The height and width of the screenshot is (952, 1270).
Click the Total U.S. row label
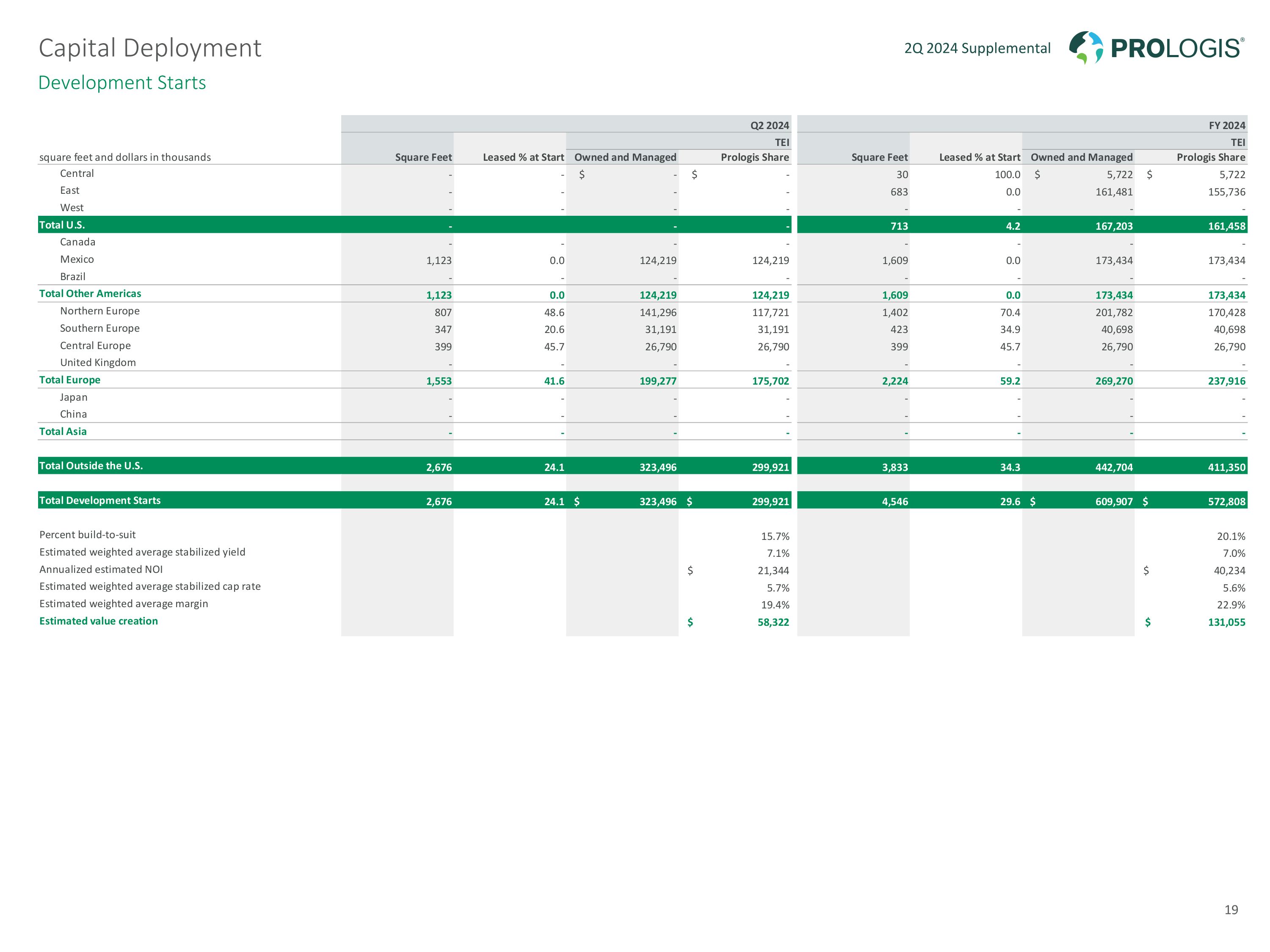tap(62, 225)
